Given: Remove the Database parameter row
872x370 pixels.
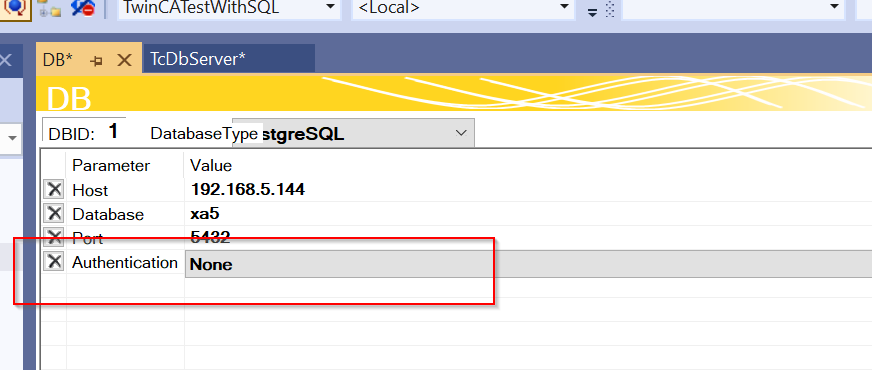Looking at the screenshot, I should (x=54, y=214).
